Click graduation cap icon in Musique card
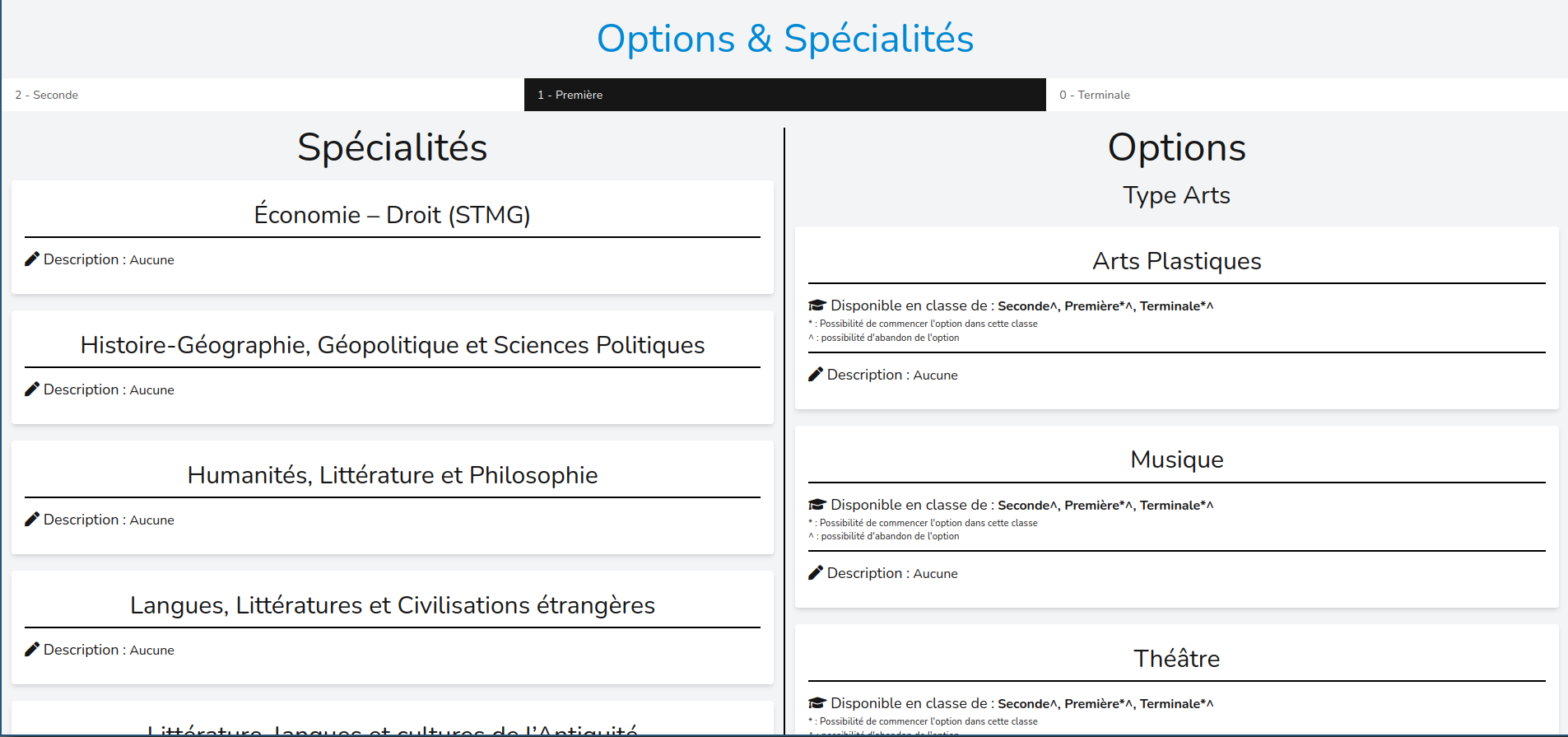The image size is (1568, 737). pyautogui.click(x=817, y=505)
